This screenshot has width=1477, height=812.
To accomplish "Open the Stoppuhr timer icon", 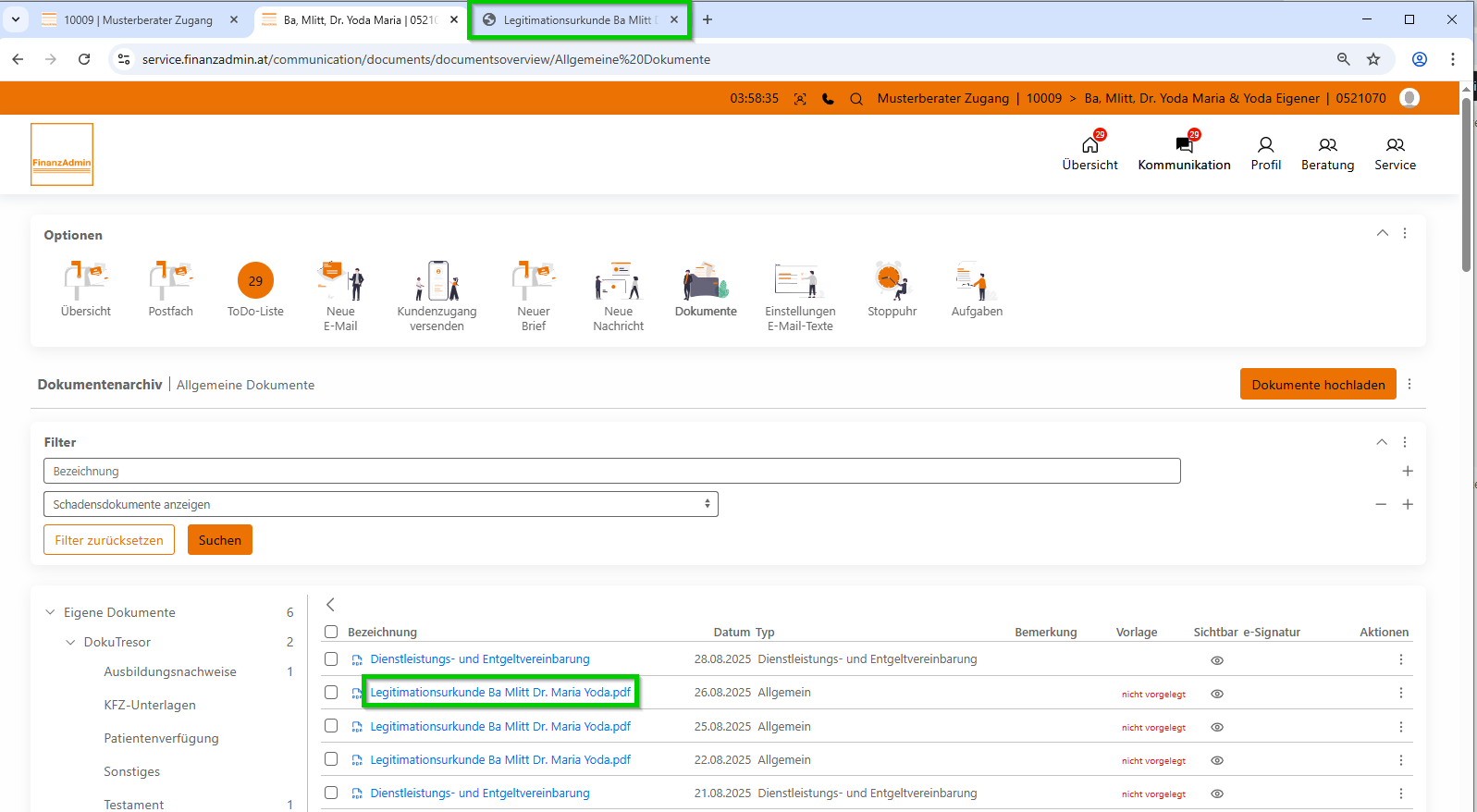I will (x=891, y=281).
